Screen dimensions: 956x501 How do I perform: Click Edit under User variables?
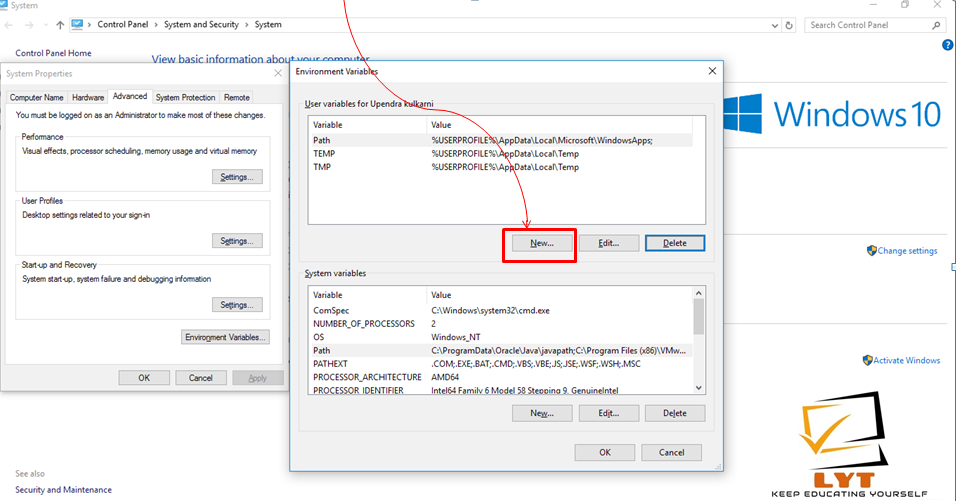(x=608, y=243)
